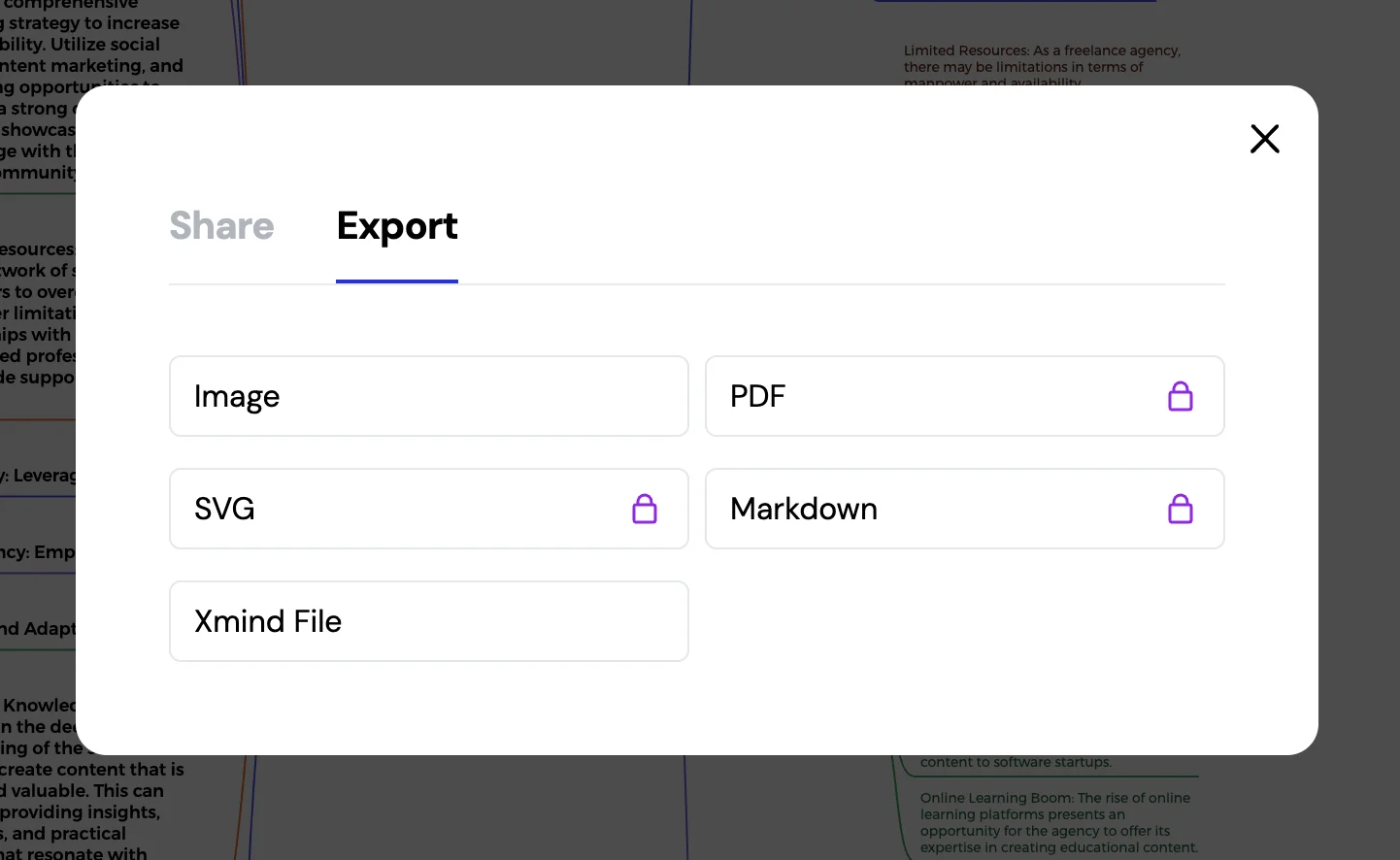The height and width of the screenshot is (860, 1400).
Task: Export as Xmind File
Action: 429,621
